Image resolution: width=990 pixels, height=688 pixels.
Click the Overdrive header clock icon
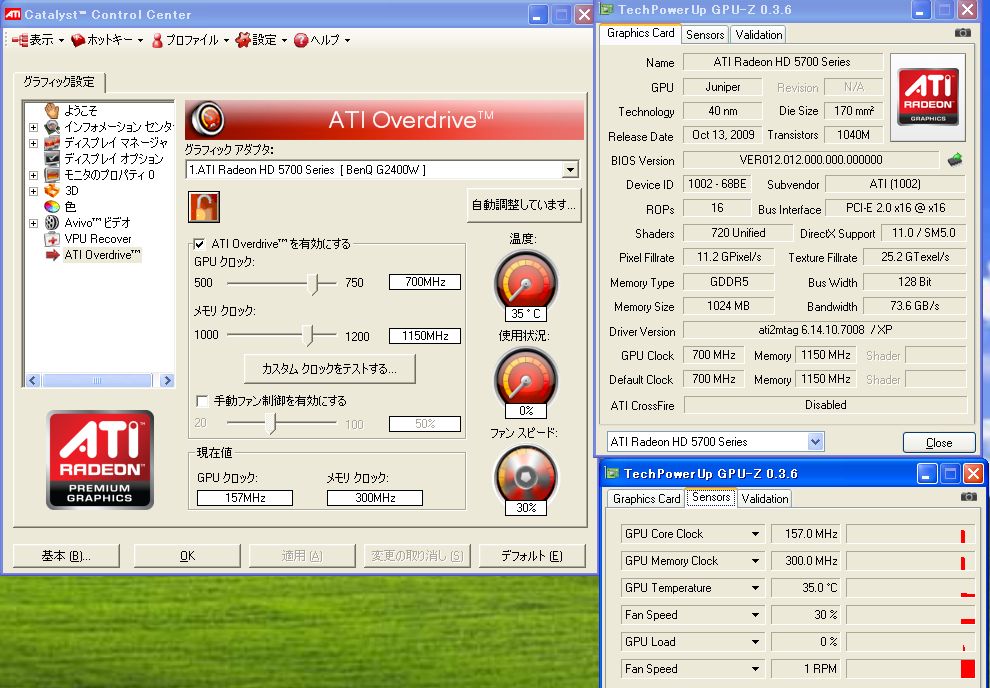pos(207,119)
